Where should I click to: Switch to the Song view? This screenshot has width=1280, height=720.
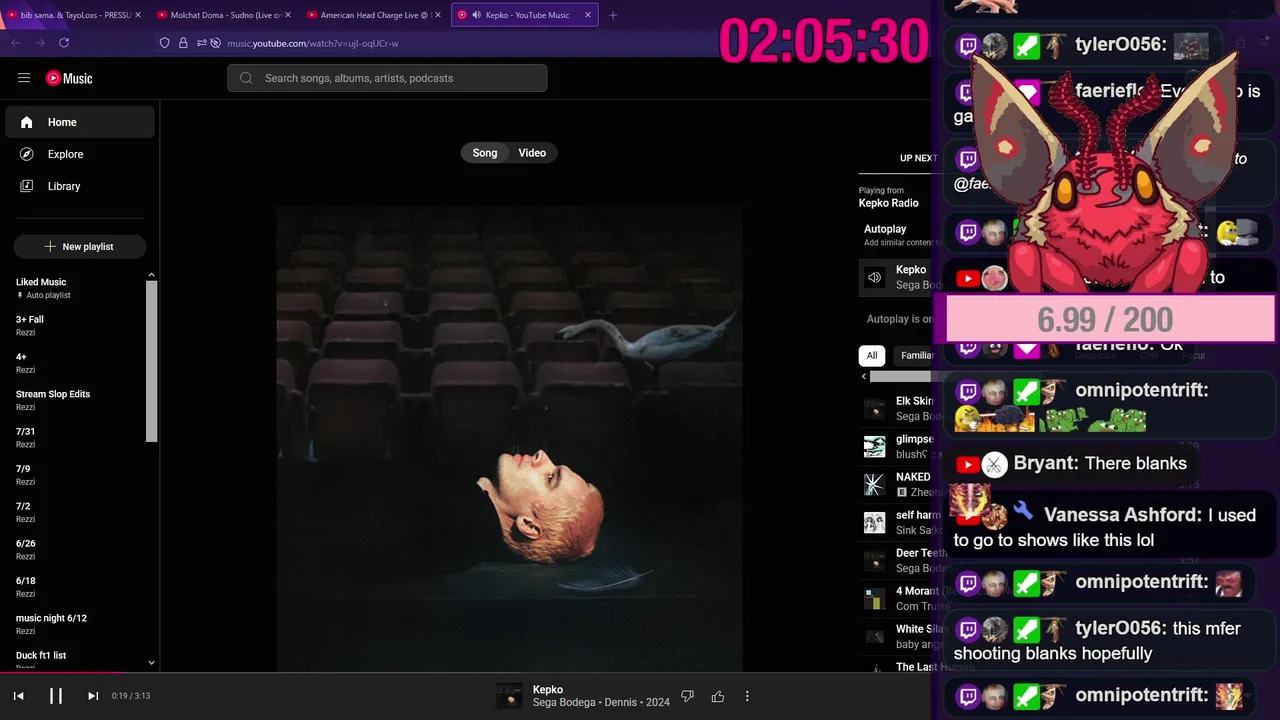tap(485, 153)
